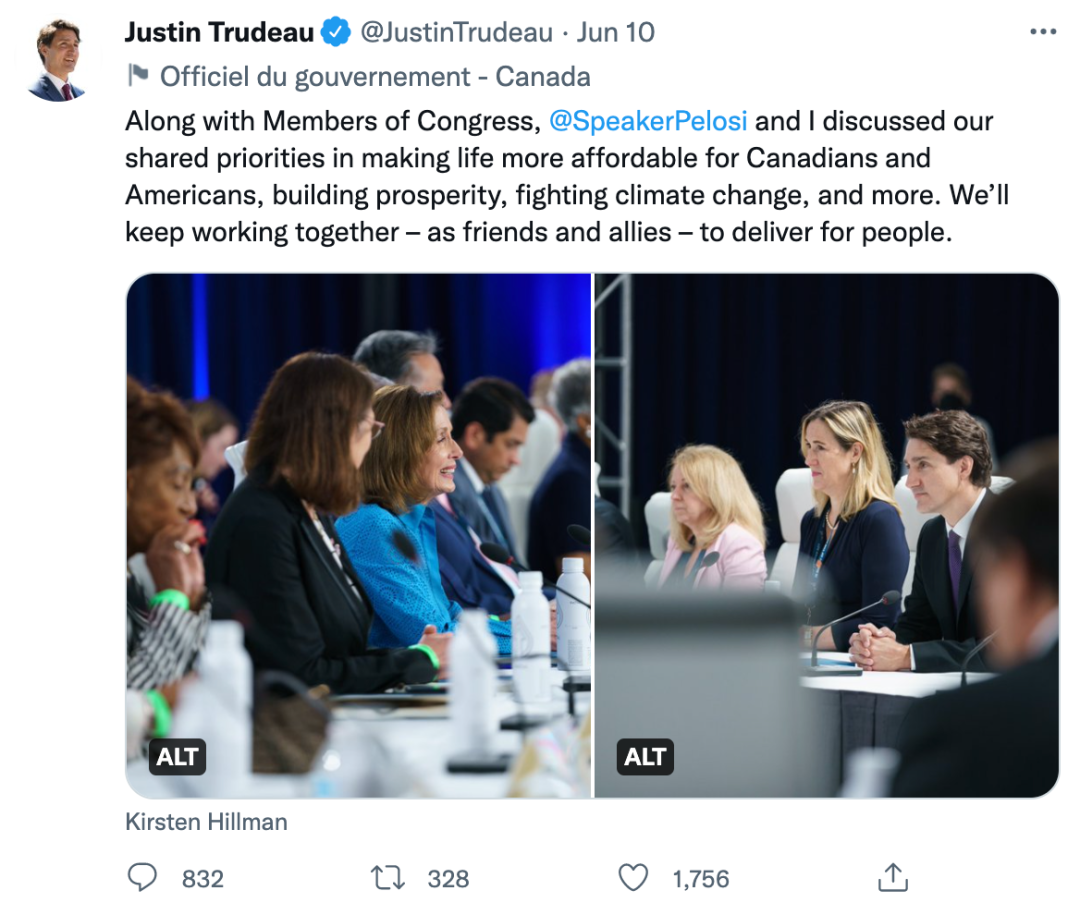Click the 328 retweets count
Screen dimensions: 1080x915
pyautogui.click(x=448, y=879)
